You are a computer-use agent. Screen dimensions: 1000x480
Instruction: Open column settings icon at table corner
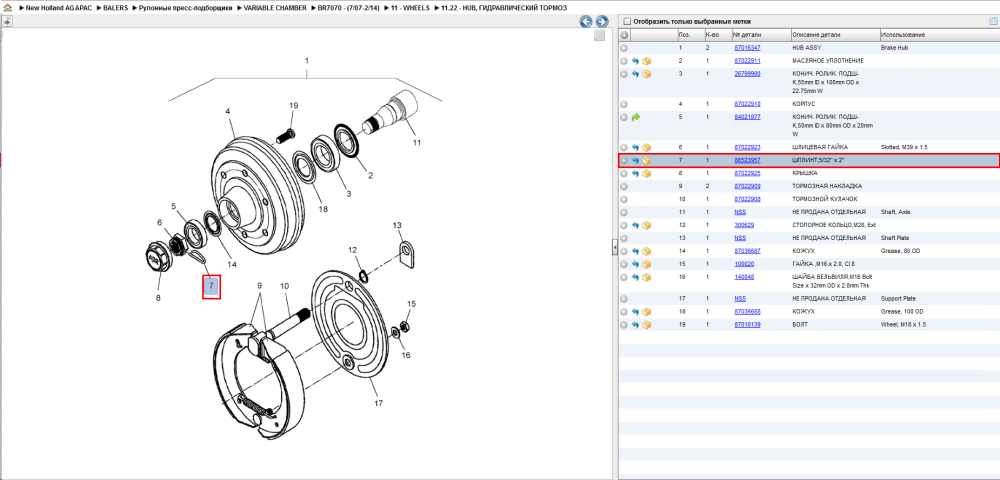pyautogui.click(x=993, y=21)
